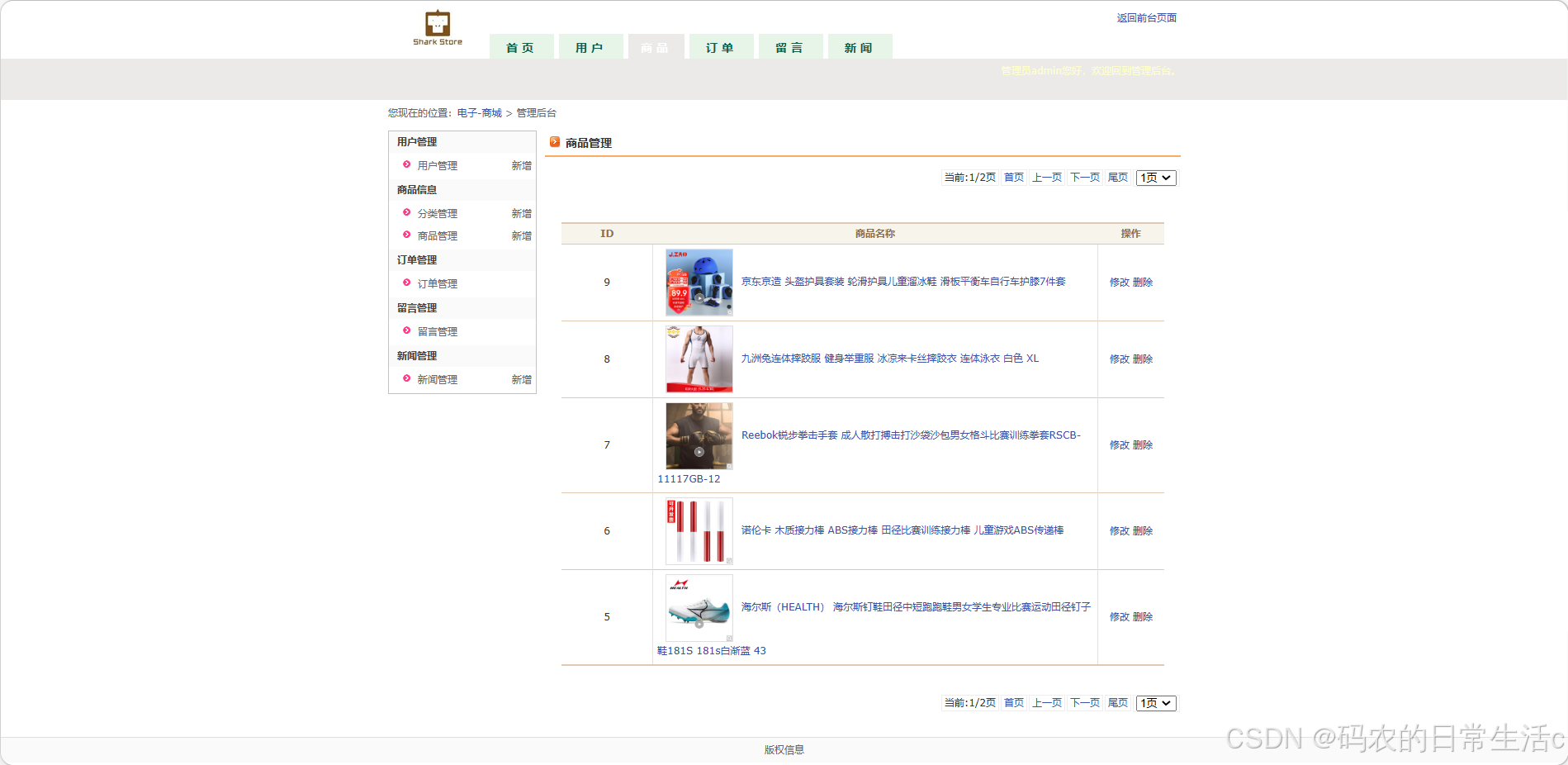The image size is (1568, 765).
Task: Click the pink bullet icon next to 留言管理
Action: click(406, 331)
